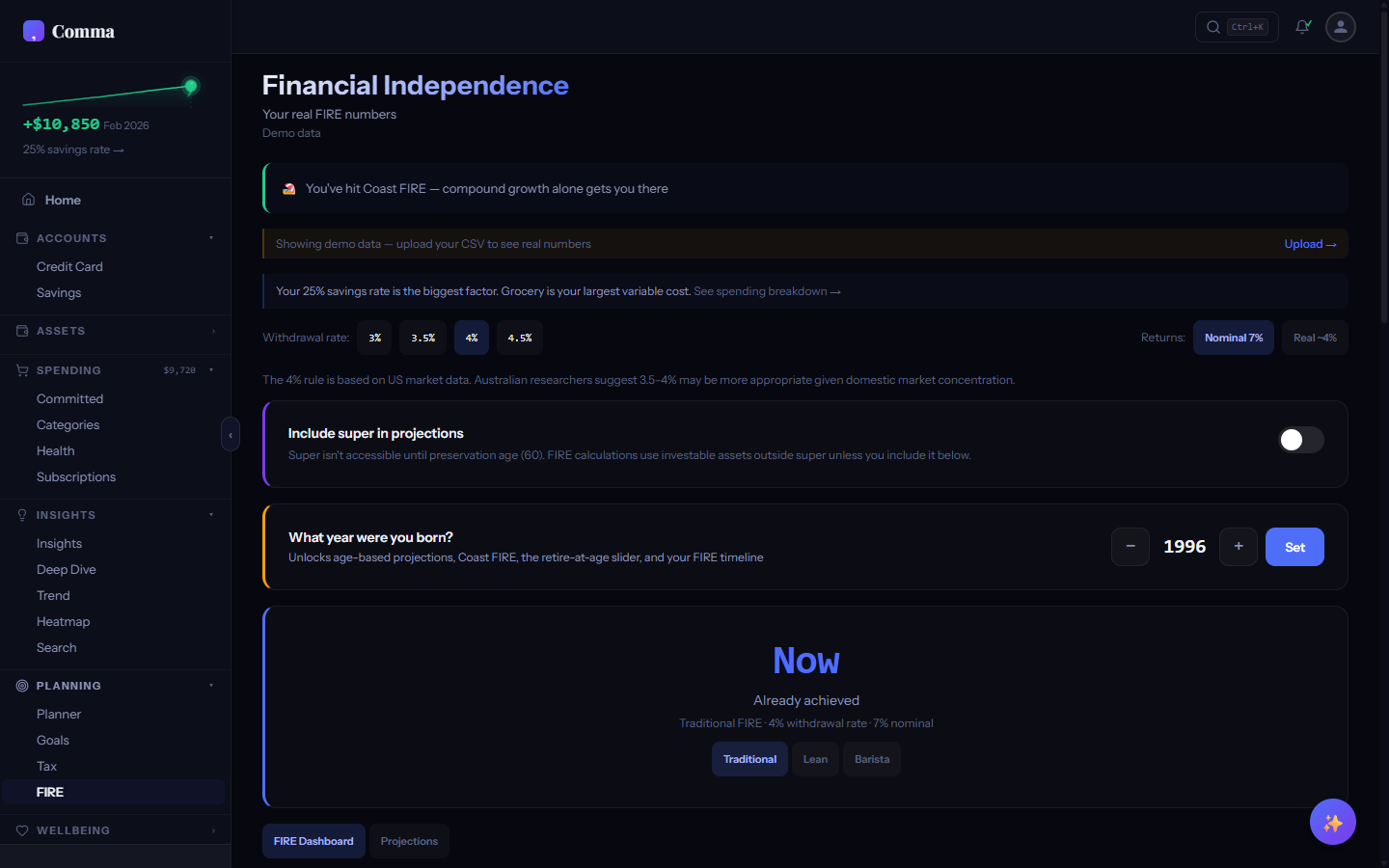Switch to the Projections tab
Image resolution: width=1389 pixels, height=868 pixels.
pos(409,841)
